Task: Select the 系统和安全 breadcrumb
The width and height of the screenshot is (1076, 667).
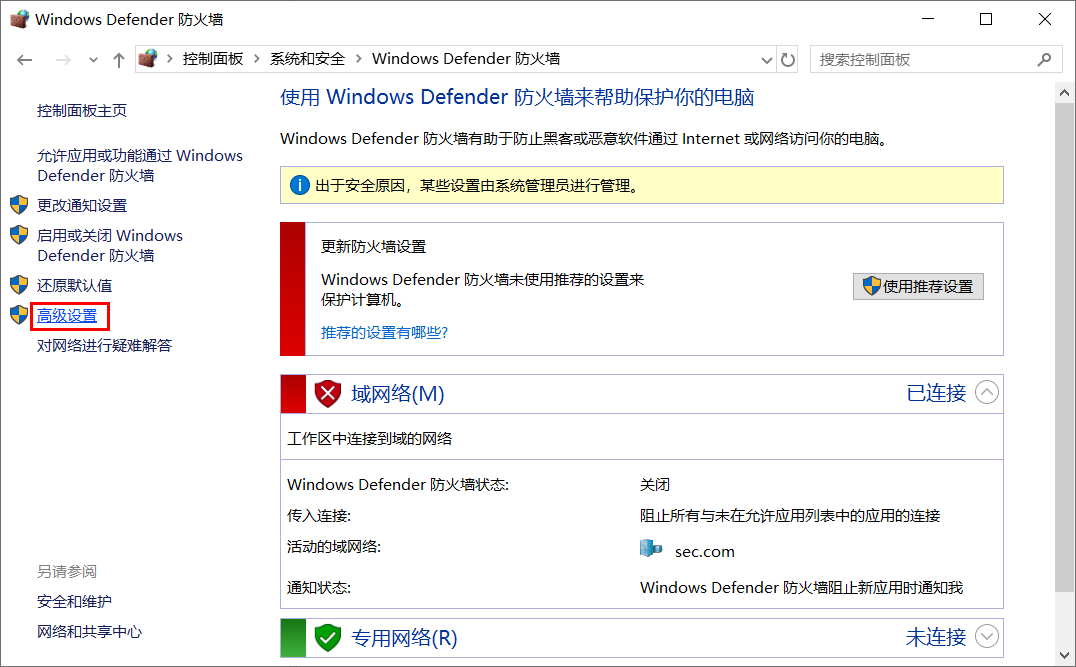Action: pos(307,59)
